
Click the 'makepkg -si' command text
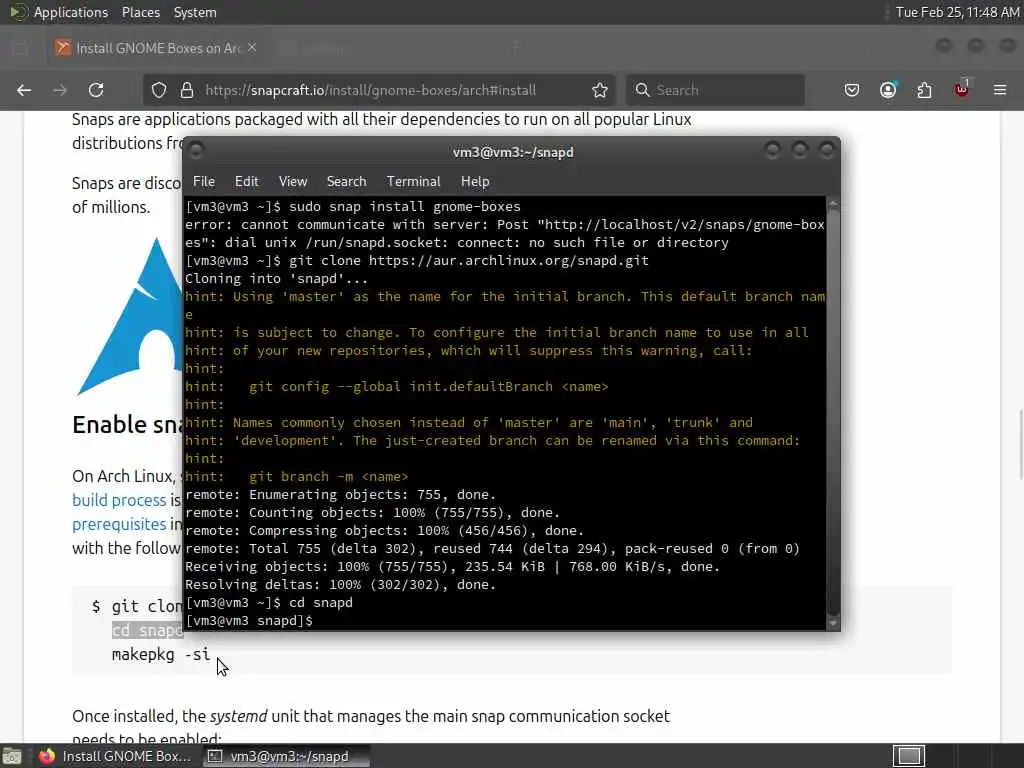(161, 654)
